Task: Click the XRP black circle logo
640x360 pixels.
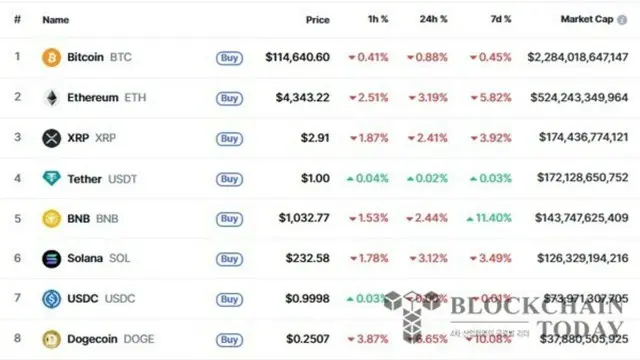Action: (x=51, y=138)
